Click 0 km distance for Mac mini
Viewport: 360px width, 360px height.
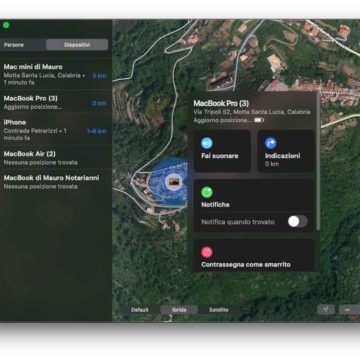click(99, 76)
